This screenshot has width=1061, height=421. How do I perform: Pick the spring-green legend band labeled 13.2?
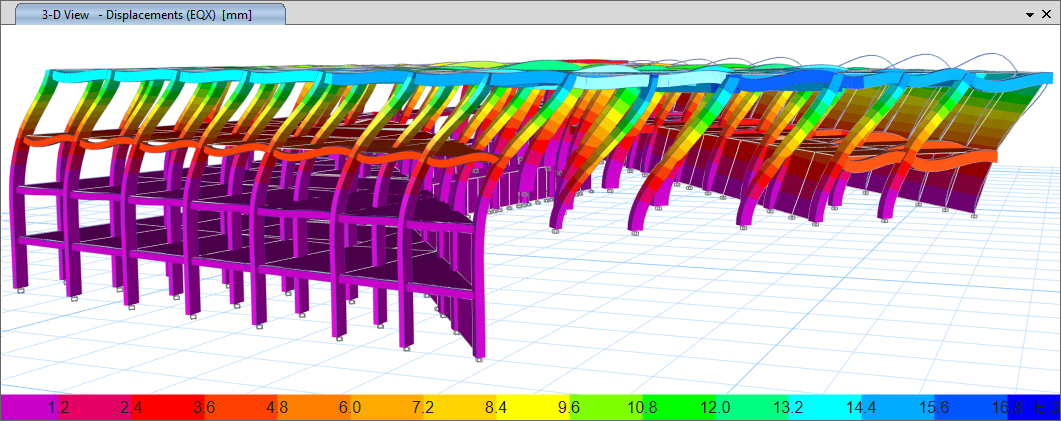pos(787,408)
